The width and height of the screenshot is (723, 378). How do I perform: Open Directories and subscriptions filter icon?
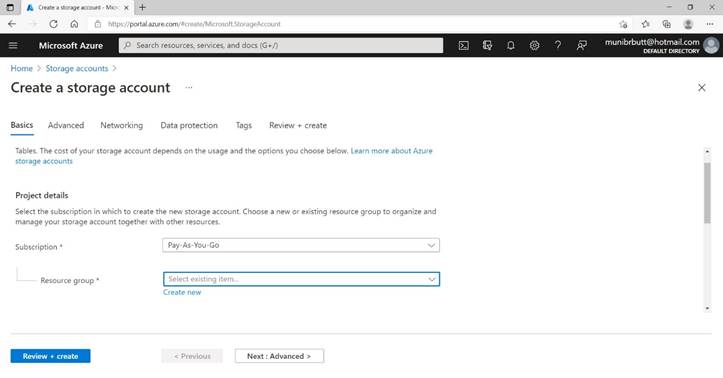[x=487, y=45]
